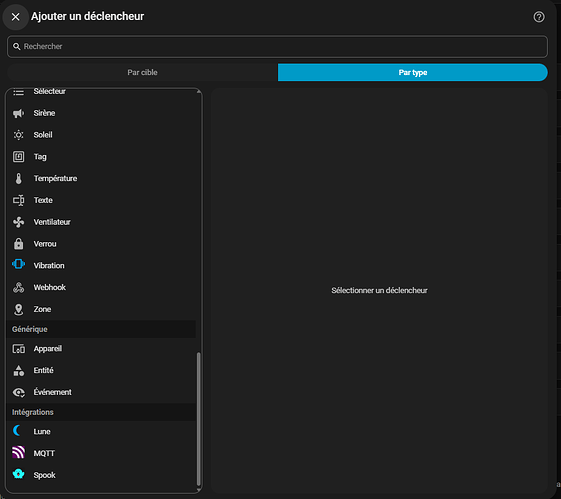Image resolution: width=561 pixels, height=499 pixels.
Task: Select the Verrou lock icon
Action: pos(19,244)
